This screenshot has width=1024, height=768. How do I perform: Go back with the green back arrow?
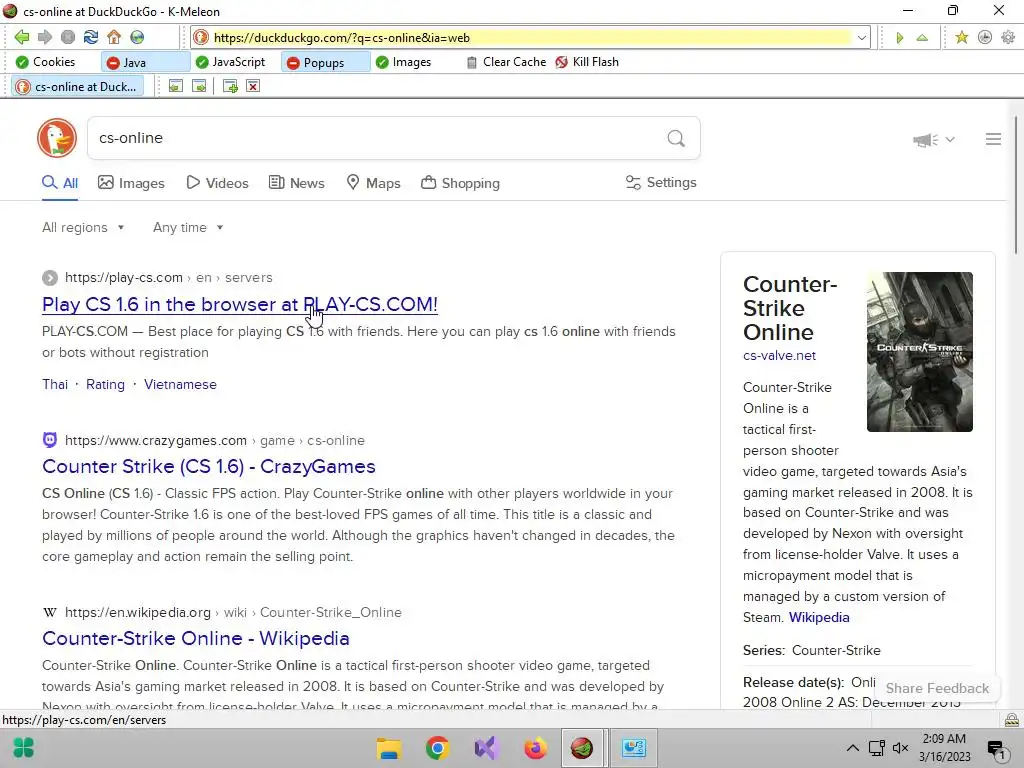[x=22, y=37]
